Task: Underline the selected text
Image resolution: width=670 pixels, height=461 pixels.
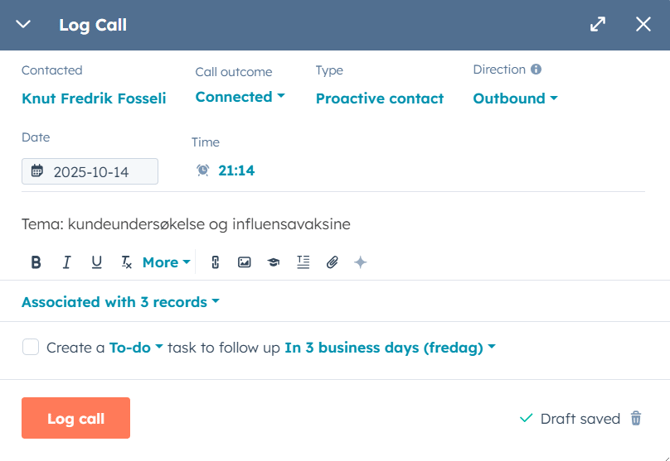Action: pos(97,262)
